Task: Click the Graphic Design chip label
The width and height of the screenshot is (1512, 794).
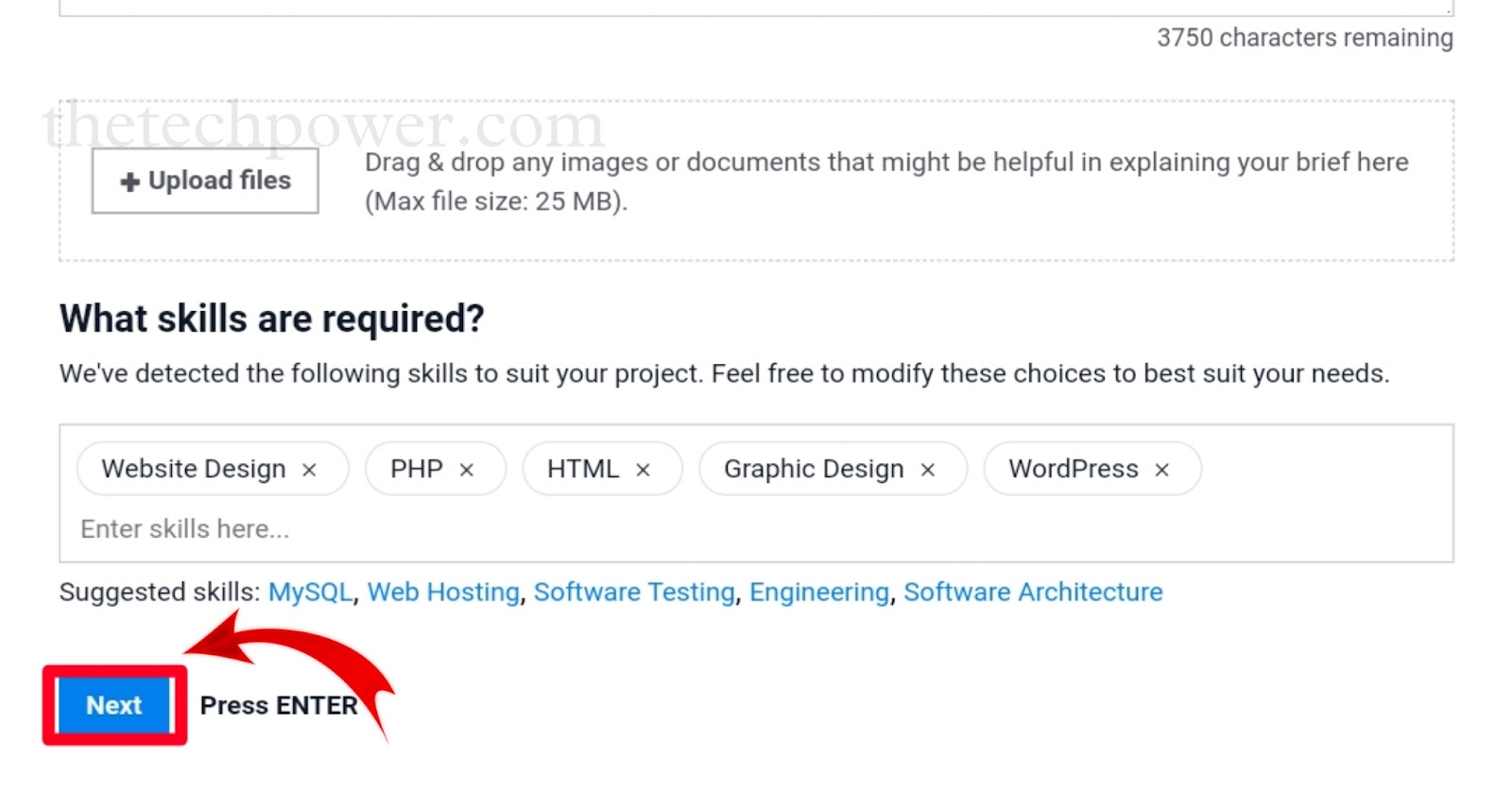Action: pyautogui.click(x=814, y=469)
